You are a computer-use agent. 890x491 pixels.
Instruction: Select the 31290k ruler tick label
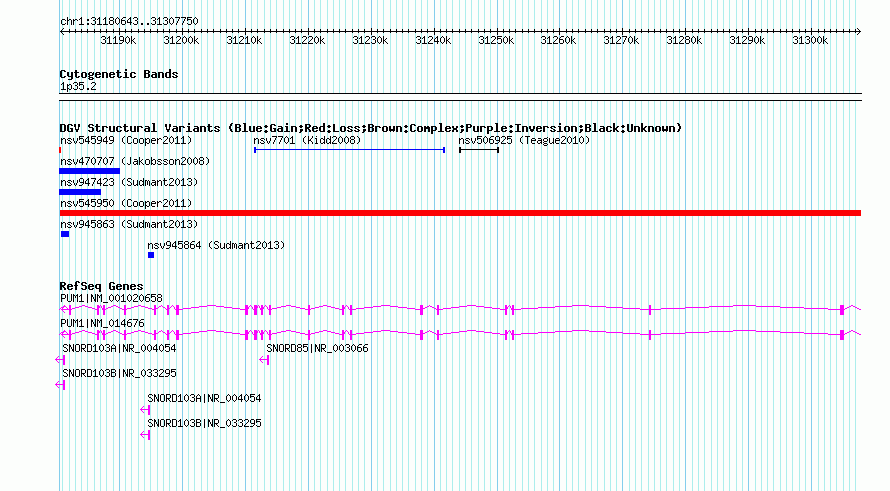pos(747,40)
